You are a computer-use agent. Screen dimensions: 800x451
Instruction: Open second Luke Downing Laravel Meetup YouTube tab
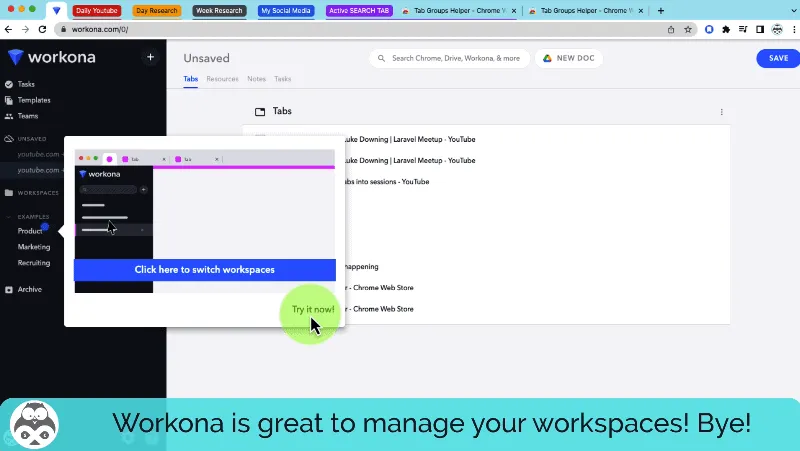[410, 160]
